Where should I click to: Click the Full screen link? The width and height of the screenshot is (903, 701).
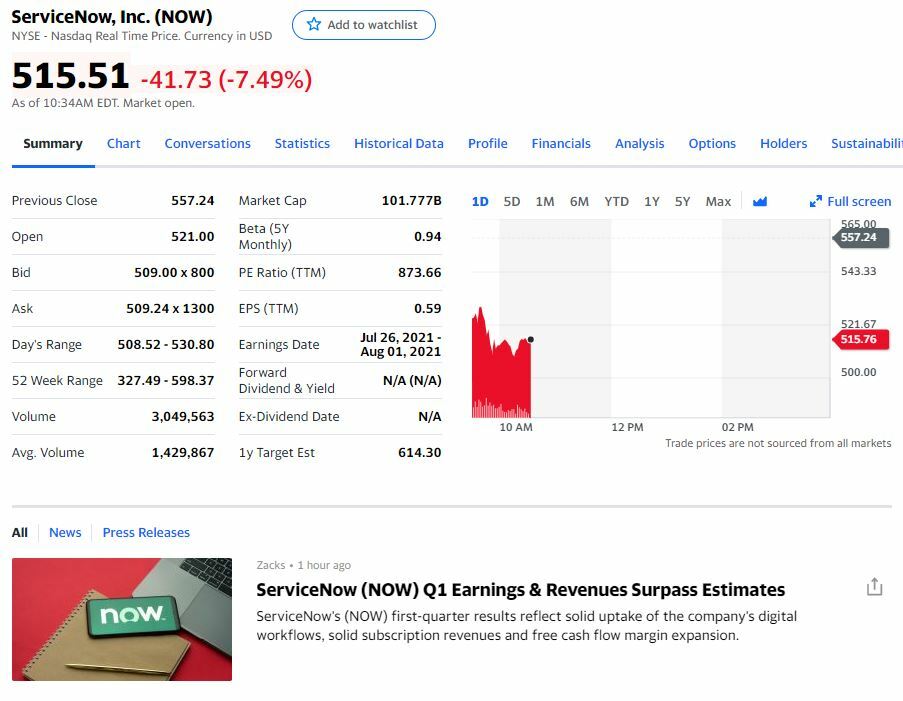[850, 202]
